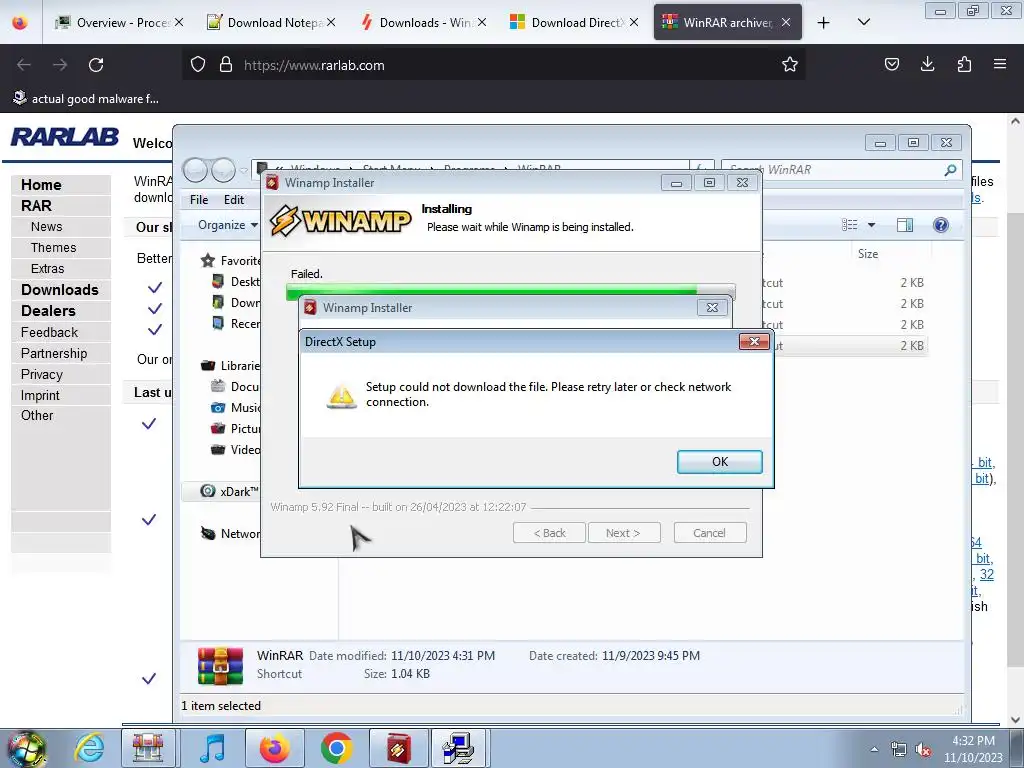Click WinRAR icon in Explorer details pane
This screenshot has height=768, width=1024.
click(220, 665)
